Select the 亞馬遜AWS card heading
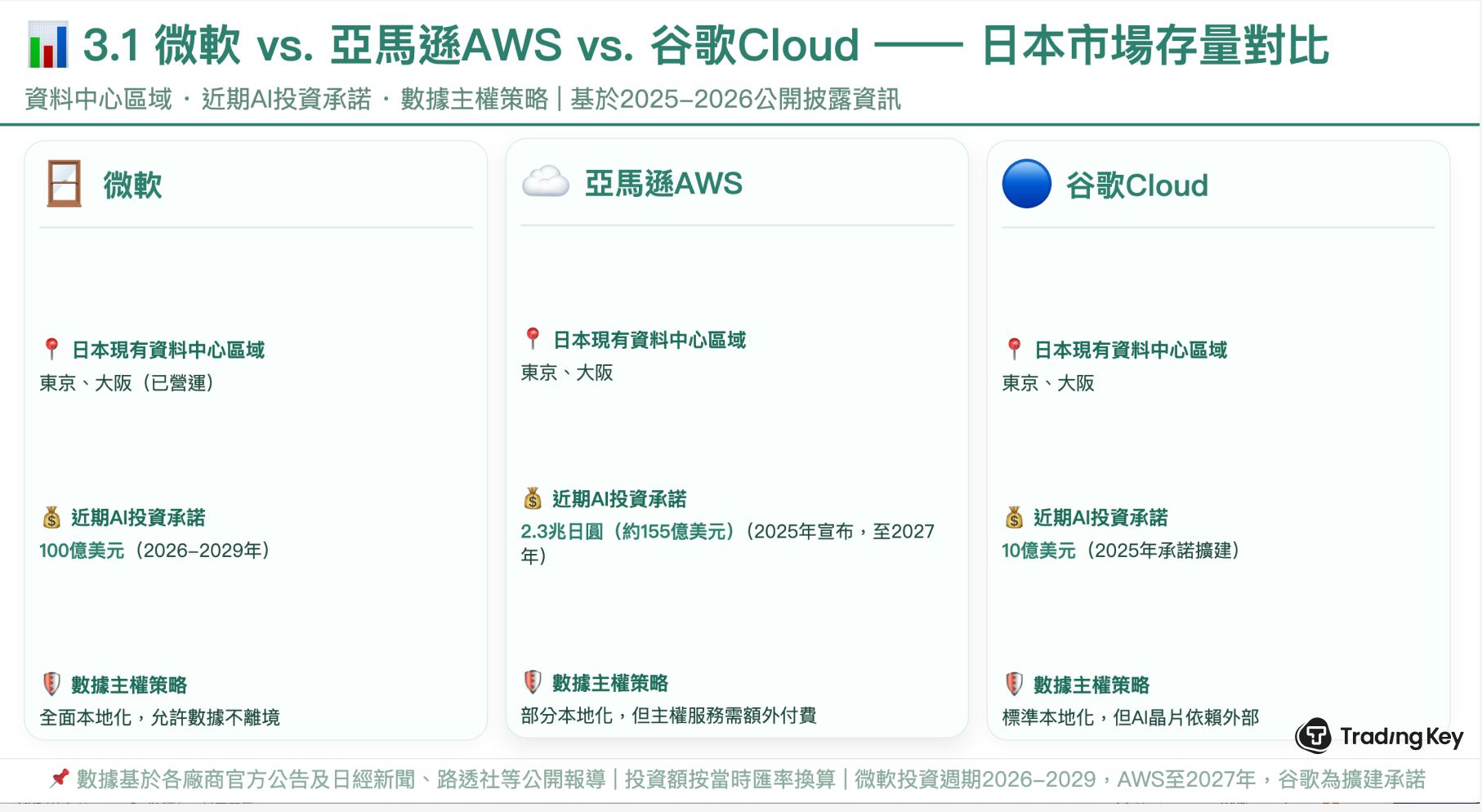The width and height of the screenshot is (1482, 812). point(663,183)
